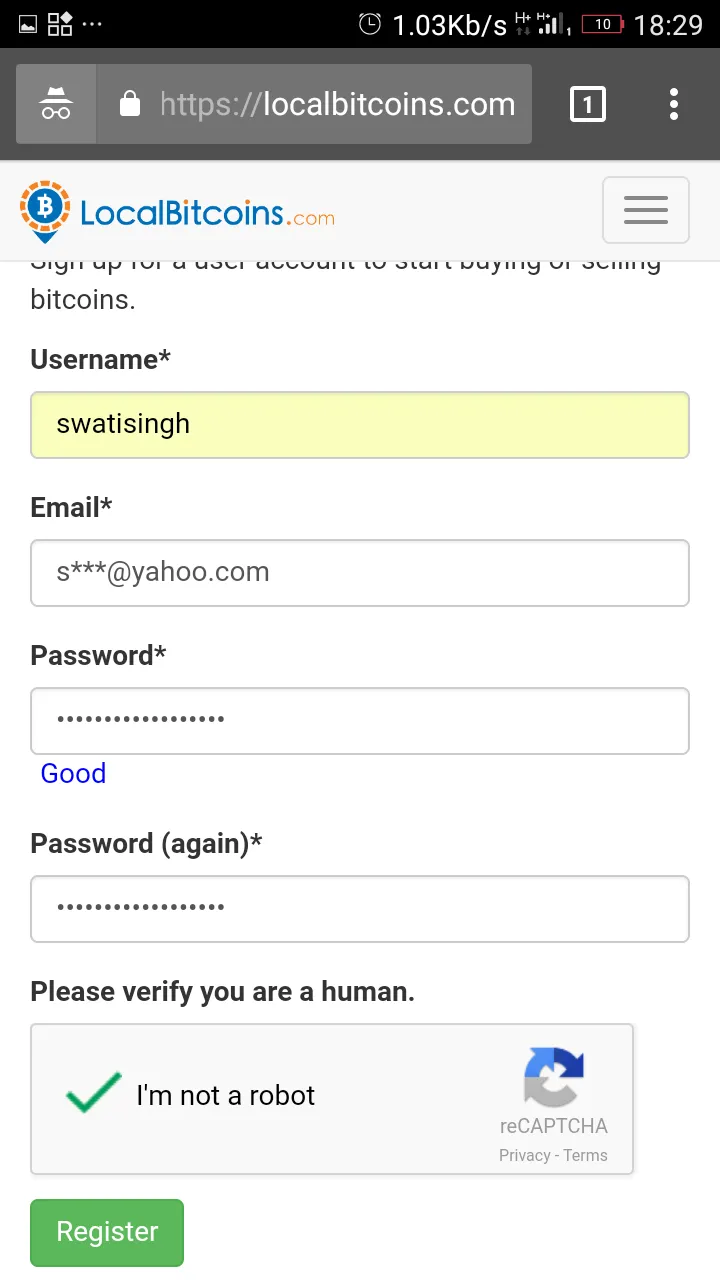
Task: Tap the battery indicator icon
Action: pos(603,24)
